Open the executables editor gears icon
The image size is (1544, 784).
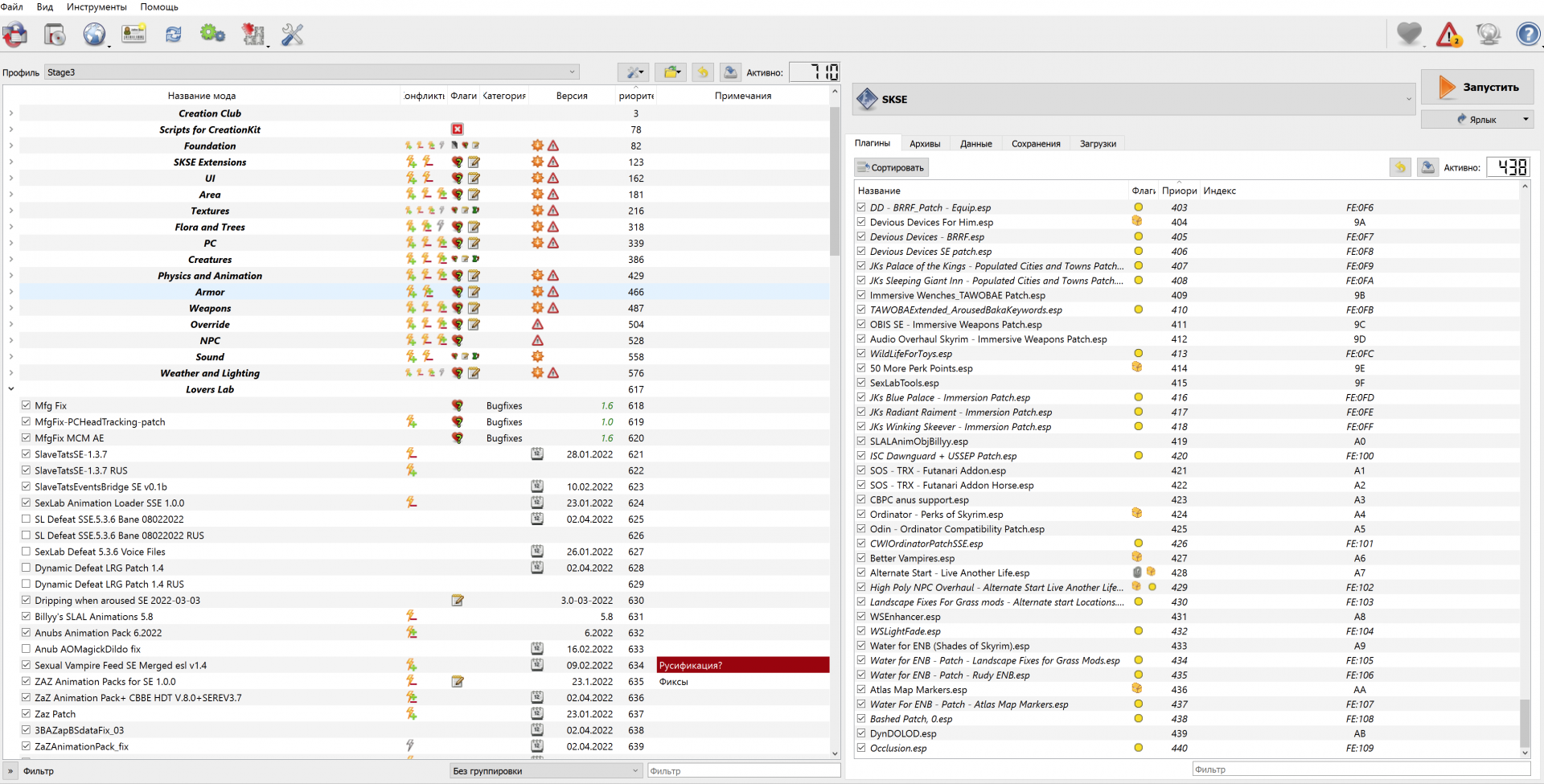212,35
